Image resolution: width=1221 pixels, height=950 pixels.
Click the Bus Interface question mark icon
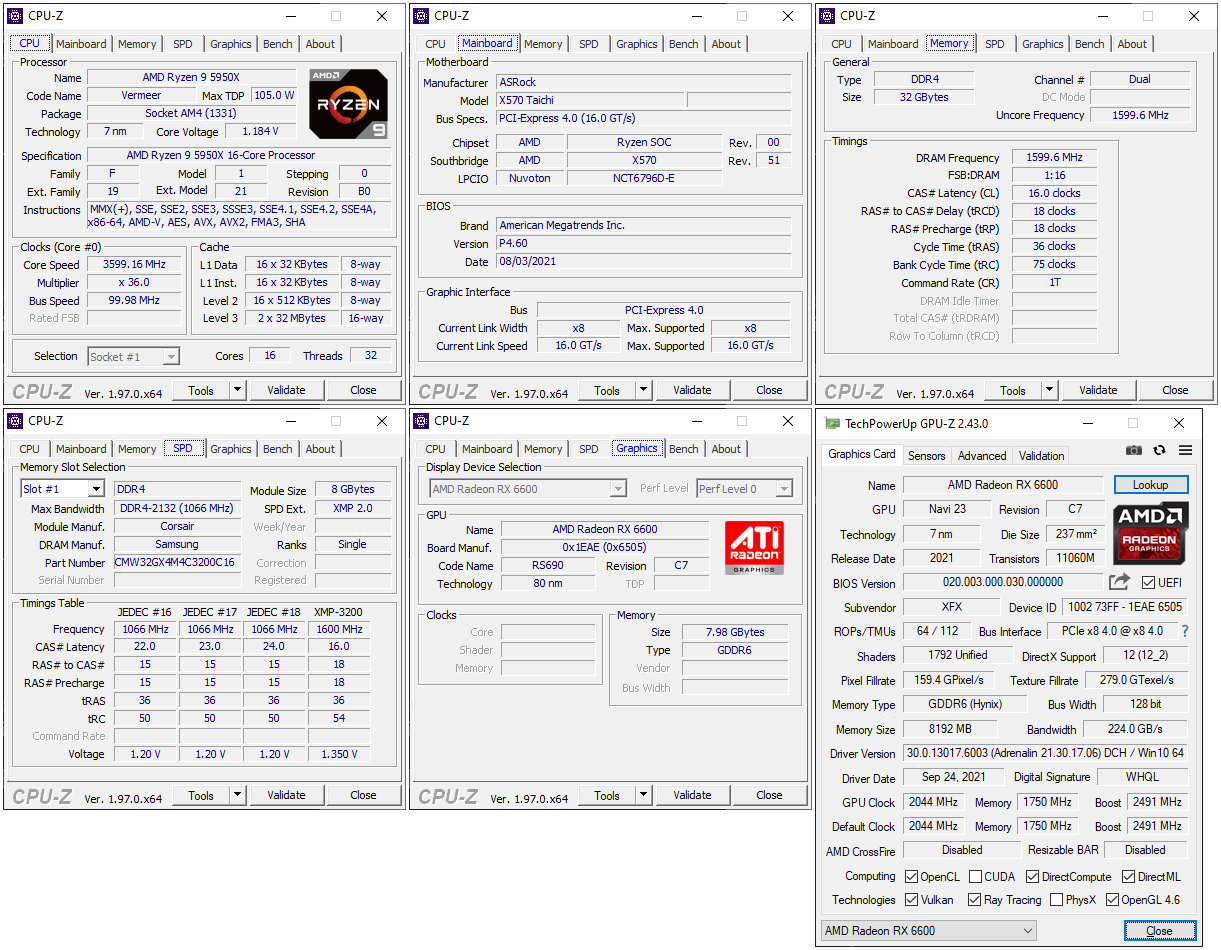pyautogui.click(x=1185, y=631)
